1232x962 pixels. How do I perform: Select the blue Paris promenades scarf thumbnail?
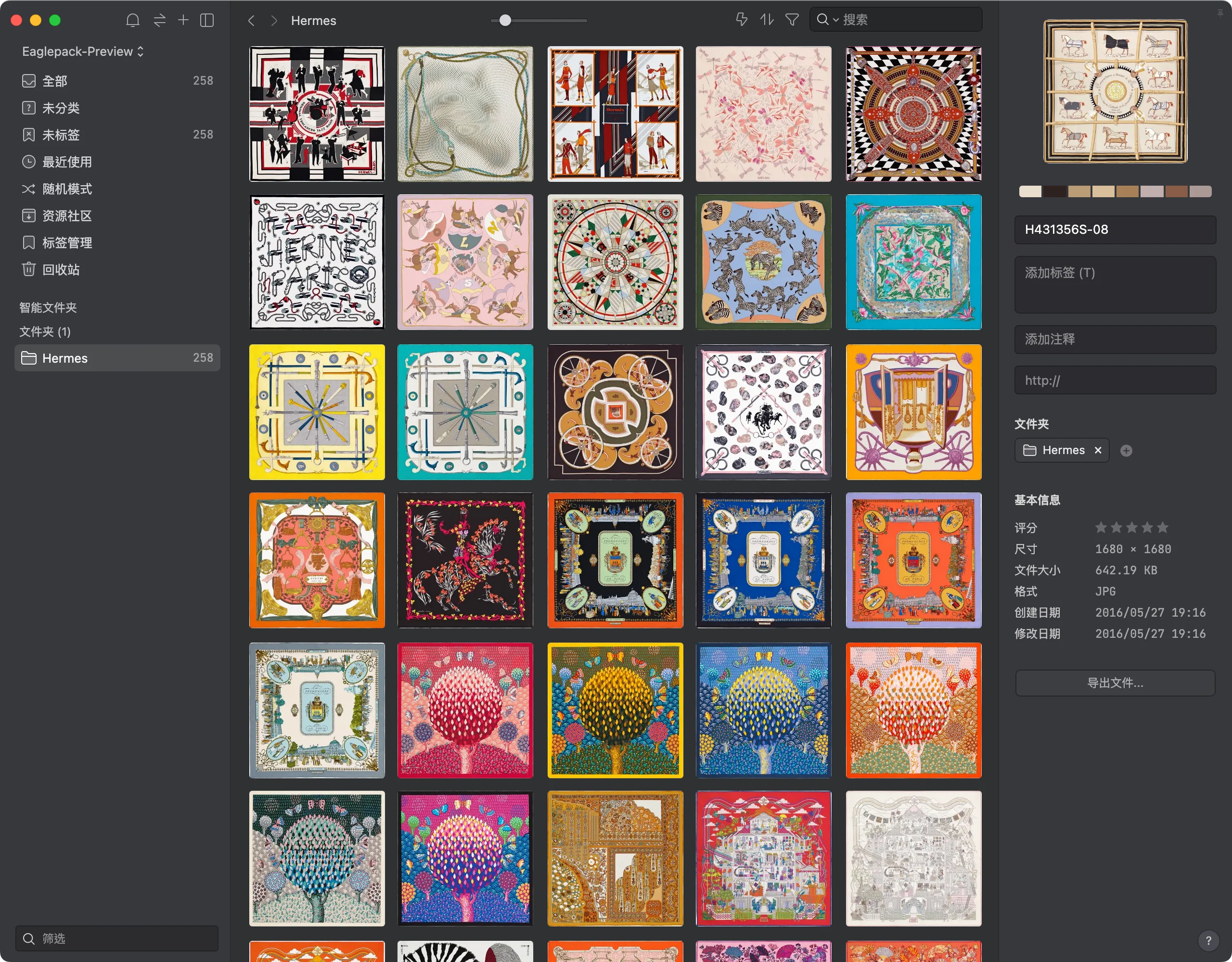click(763, 560)
